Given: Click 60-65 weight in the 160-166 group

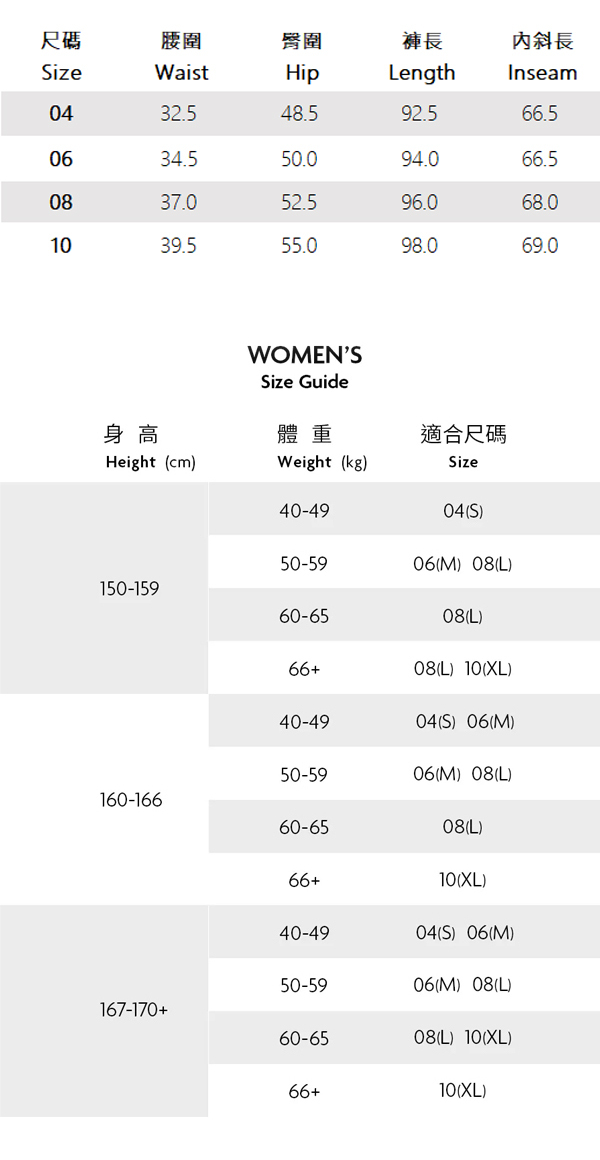Looking at the screenshot, I should tap(304, 827).
